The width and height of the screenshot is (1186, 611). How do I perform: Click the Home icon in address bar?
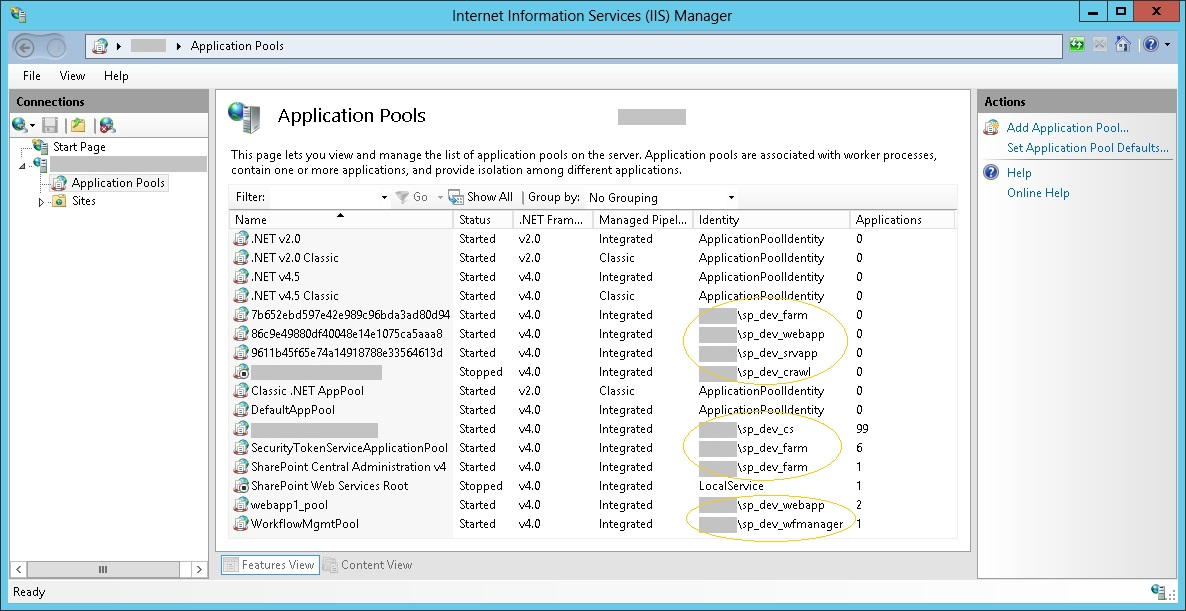tap(1123, 45)
